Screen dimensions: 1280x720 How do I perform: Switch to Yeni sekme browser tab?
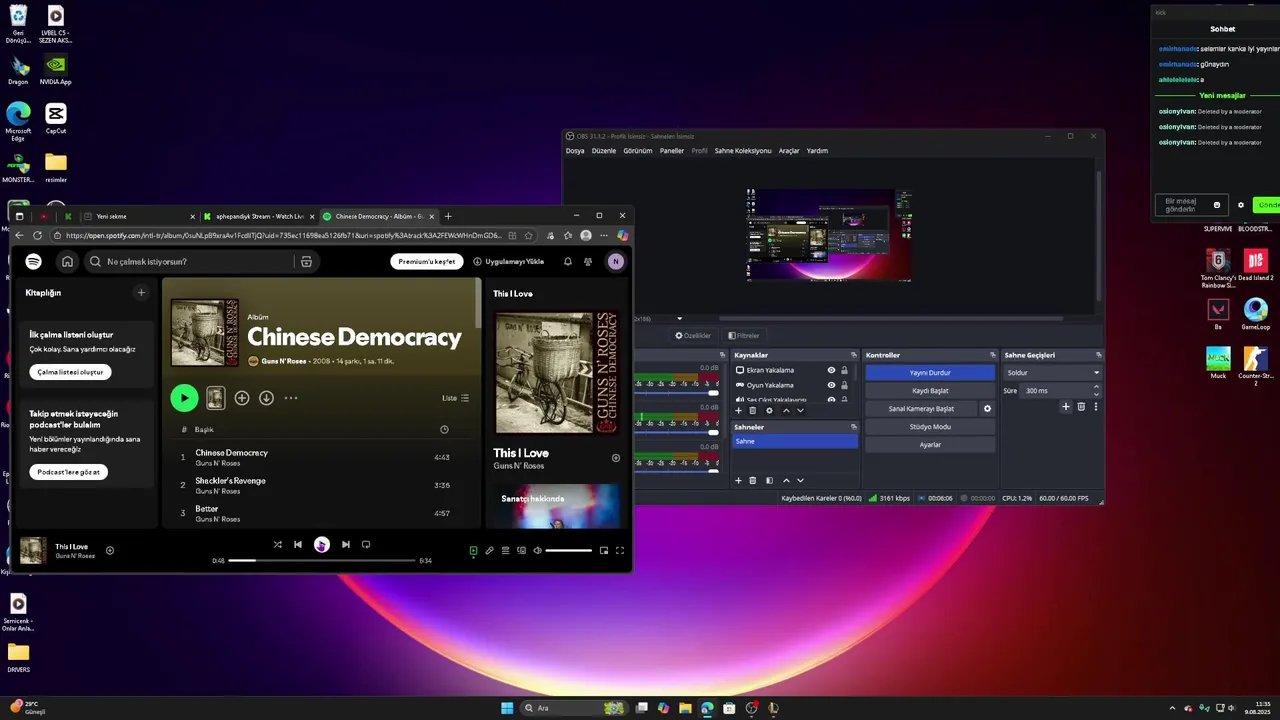pyautogui.click(x=138, y=216)
